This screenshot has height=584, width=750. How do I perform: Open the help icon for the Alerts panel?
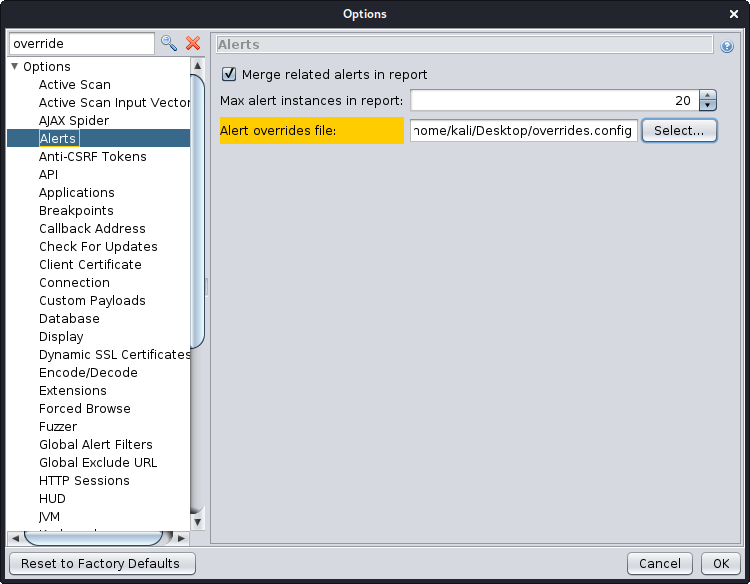727,46
